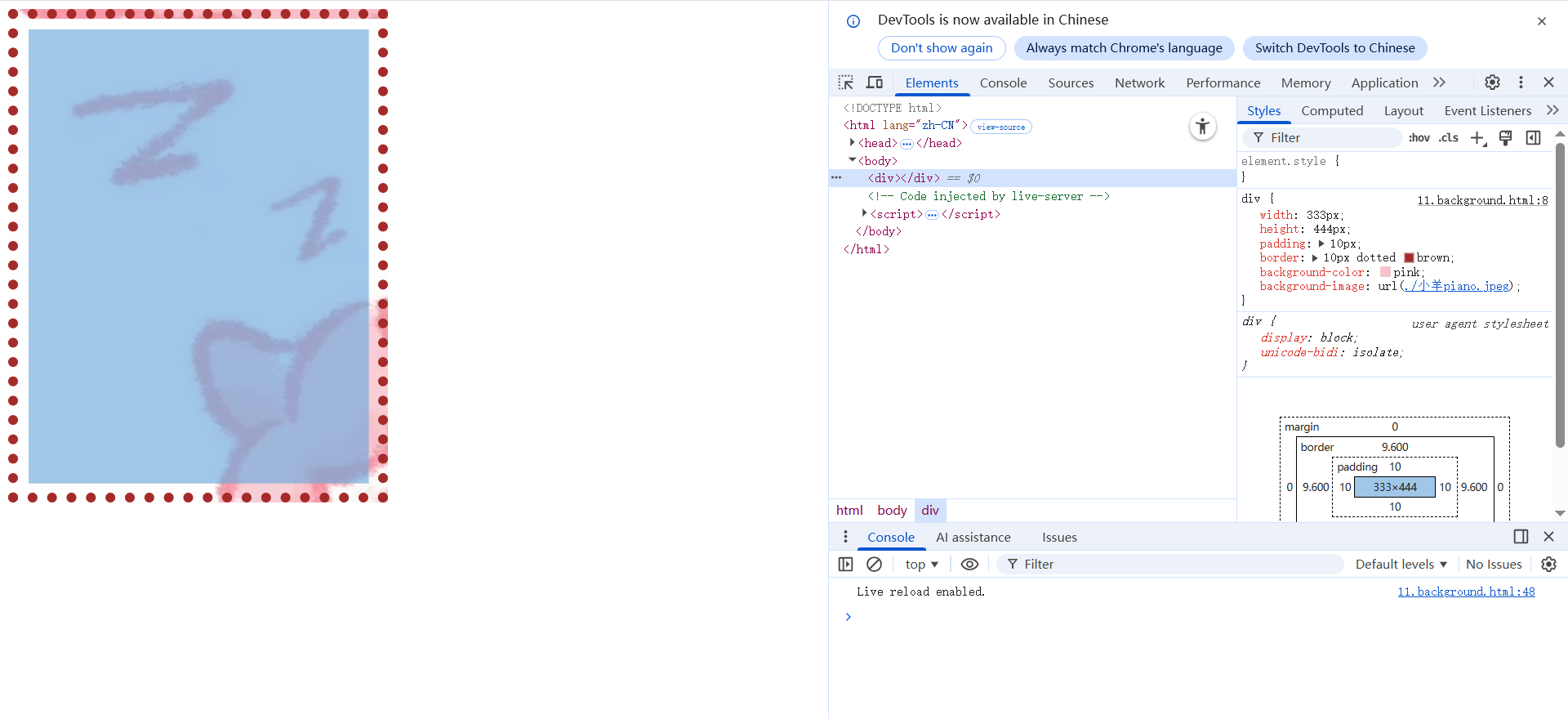Image resolution: width=1568 pixels, height=719 pixels.
Task: Create live expression eye icon
Action: pos(969,565)
